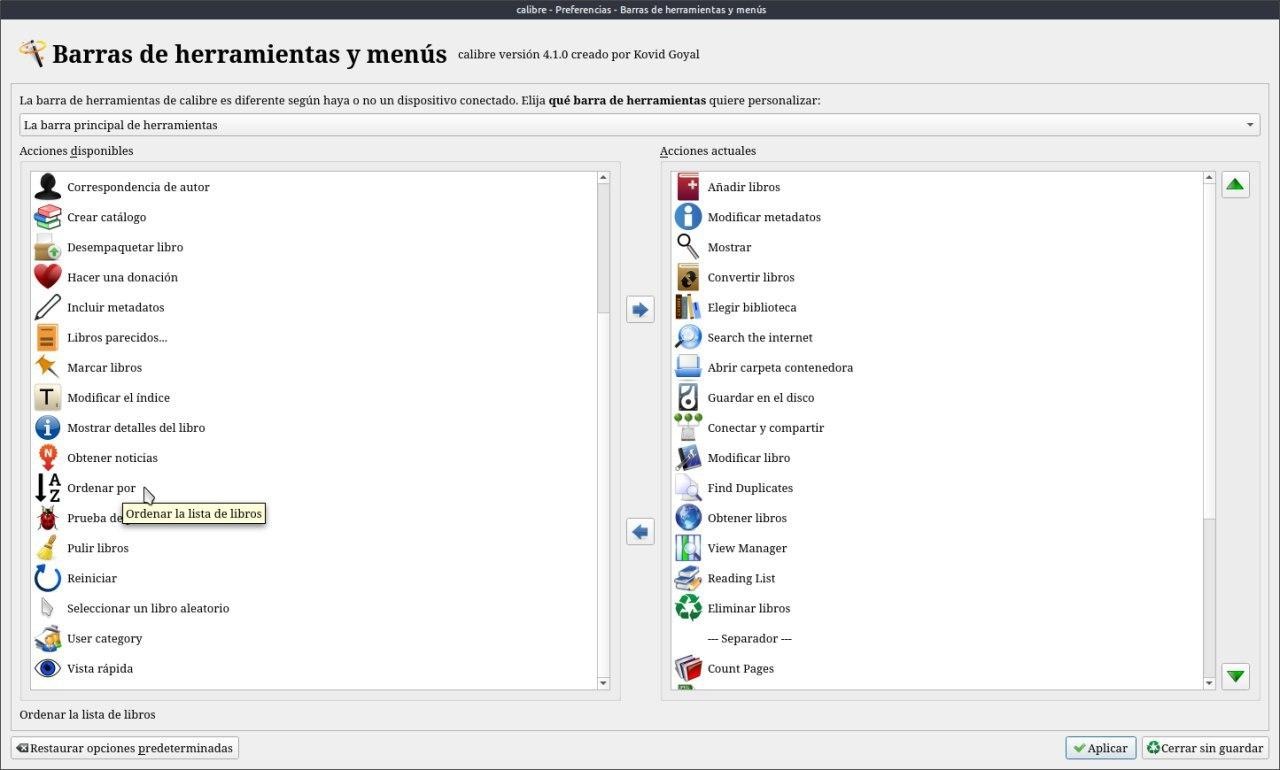Select View Manager in current actions

pos(938,548)
